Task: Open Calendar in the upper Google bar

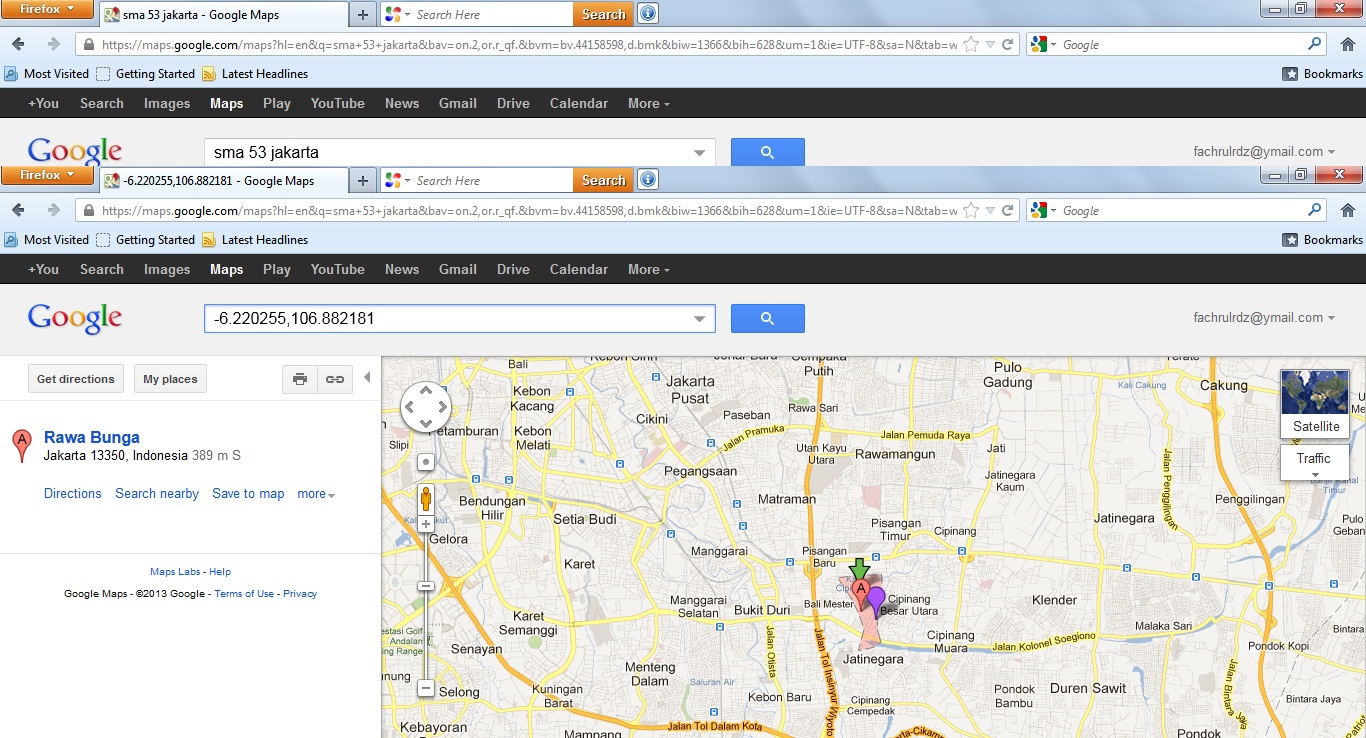Action: (578, 103)
